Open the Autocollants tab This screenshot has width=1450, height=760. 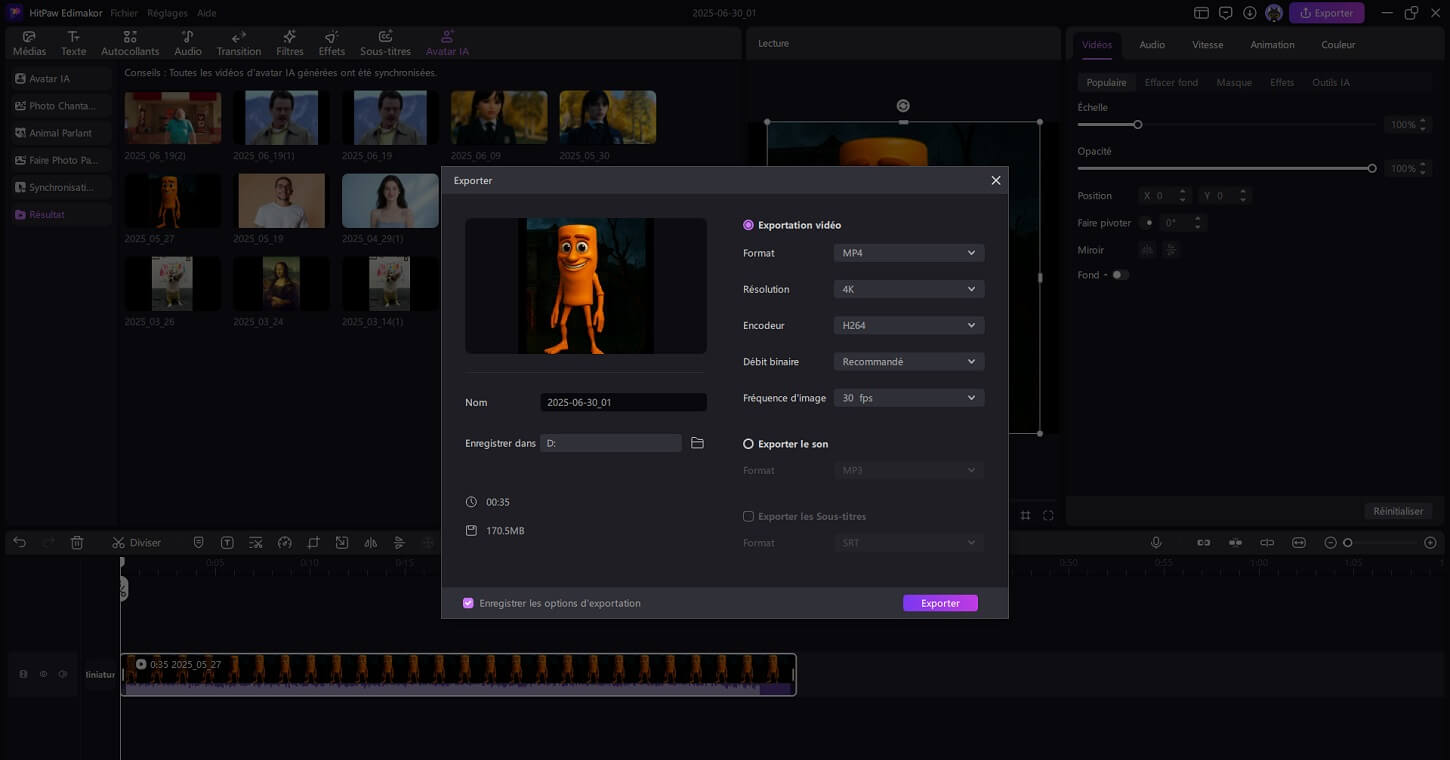[130, 43]
